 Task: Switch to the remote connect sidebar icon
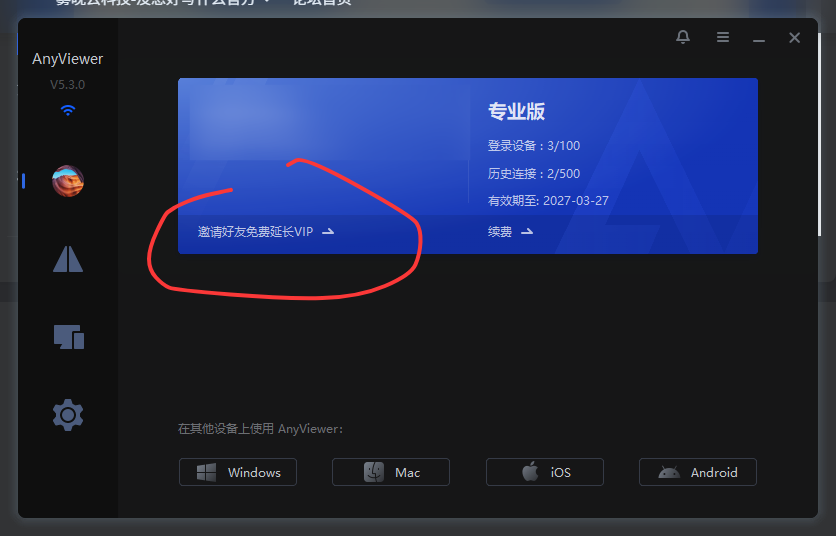[x=68, y=259]
